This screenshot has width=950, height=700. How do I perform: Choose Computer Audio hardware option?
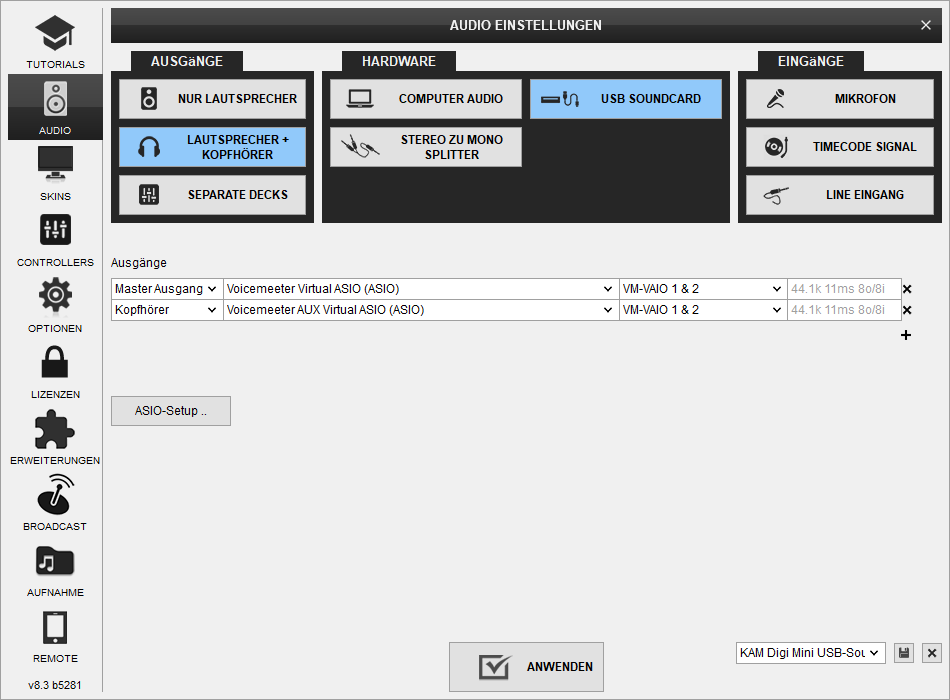point(426,99)
